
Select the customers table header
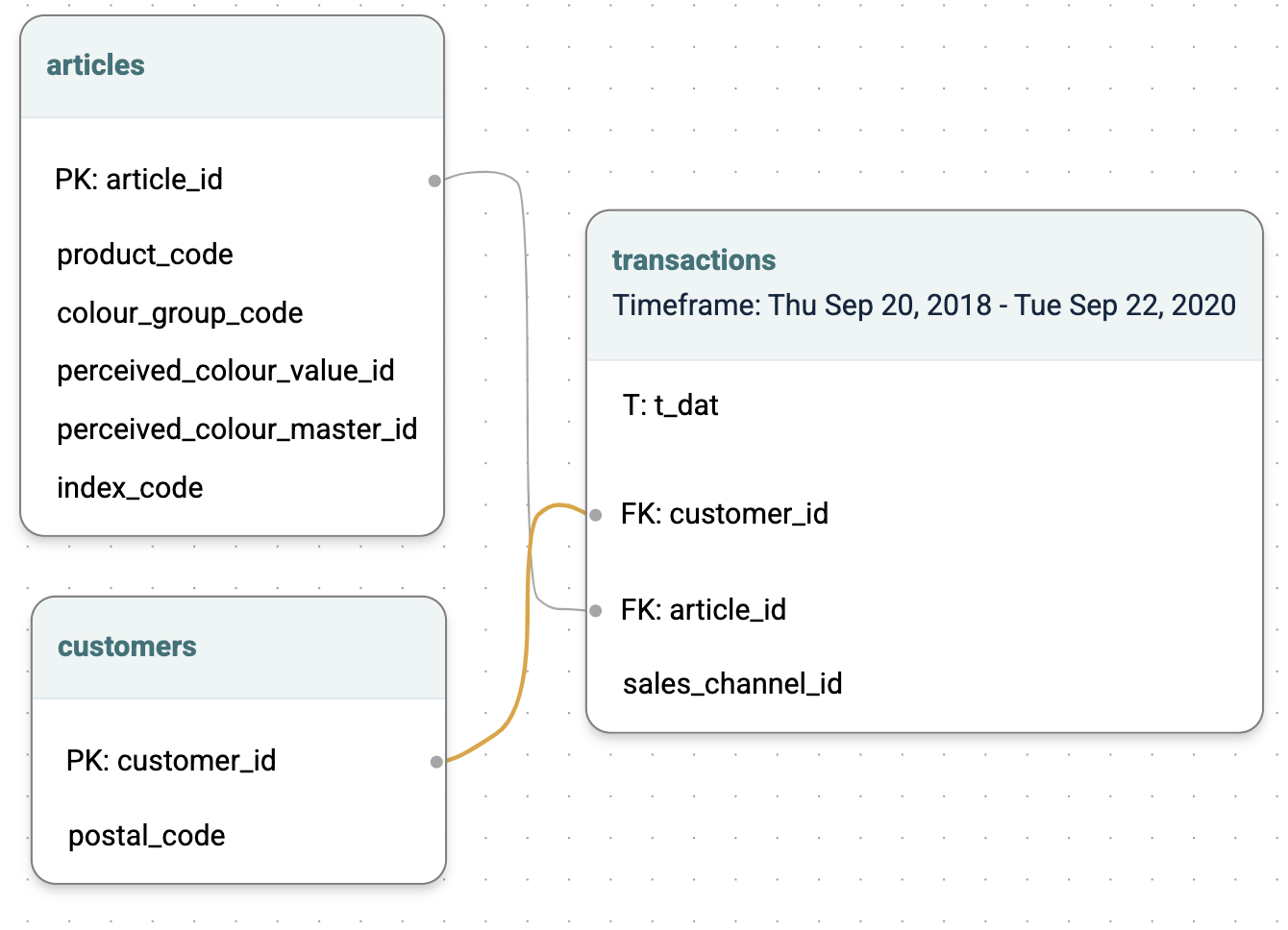click(x=239, y=648)
